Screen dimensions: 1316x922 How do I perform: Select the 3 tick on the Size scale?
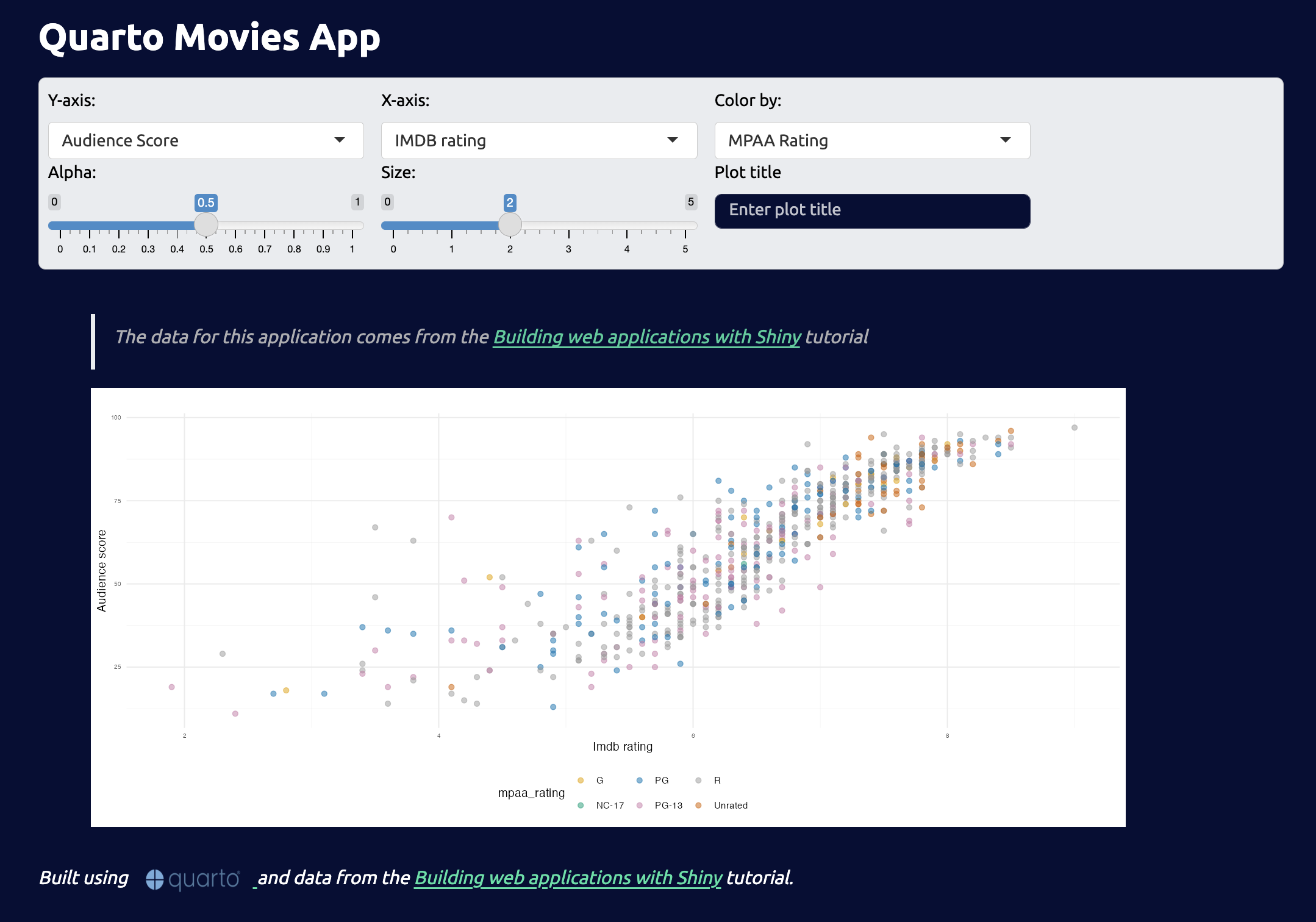click(568, 248)
